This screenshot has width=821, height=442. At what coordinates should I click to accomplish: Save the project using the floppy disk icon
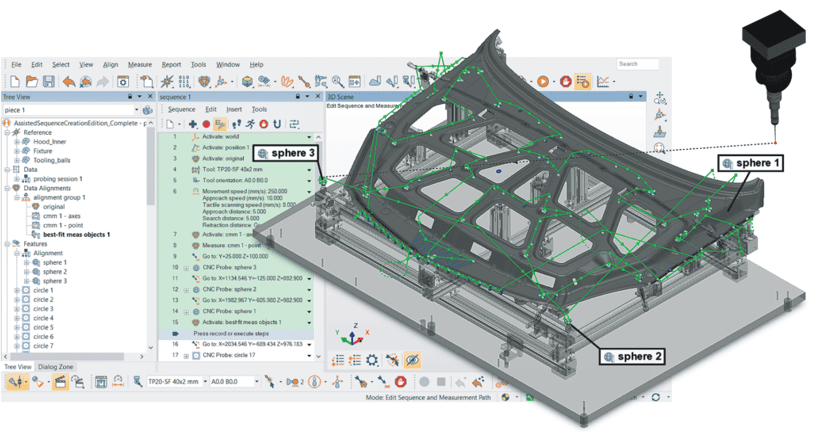pyautogui.click(x=49, y=81)
